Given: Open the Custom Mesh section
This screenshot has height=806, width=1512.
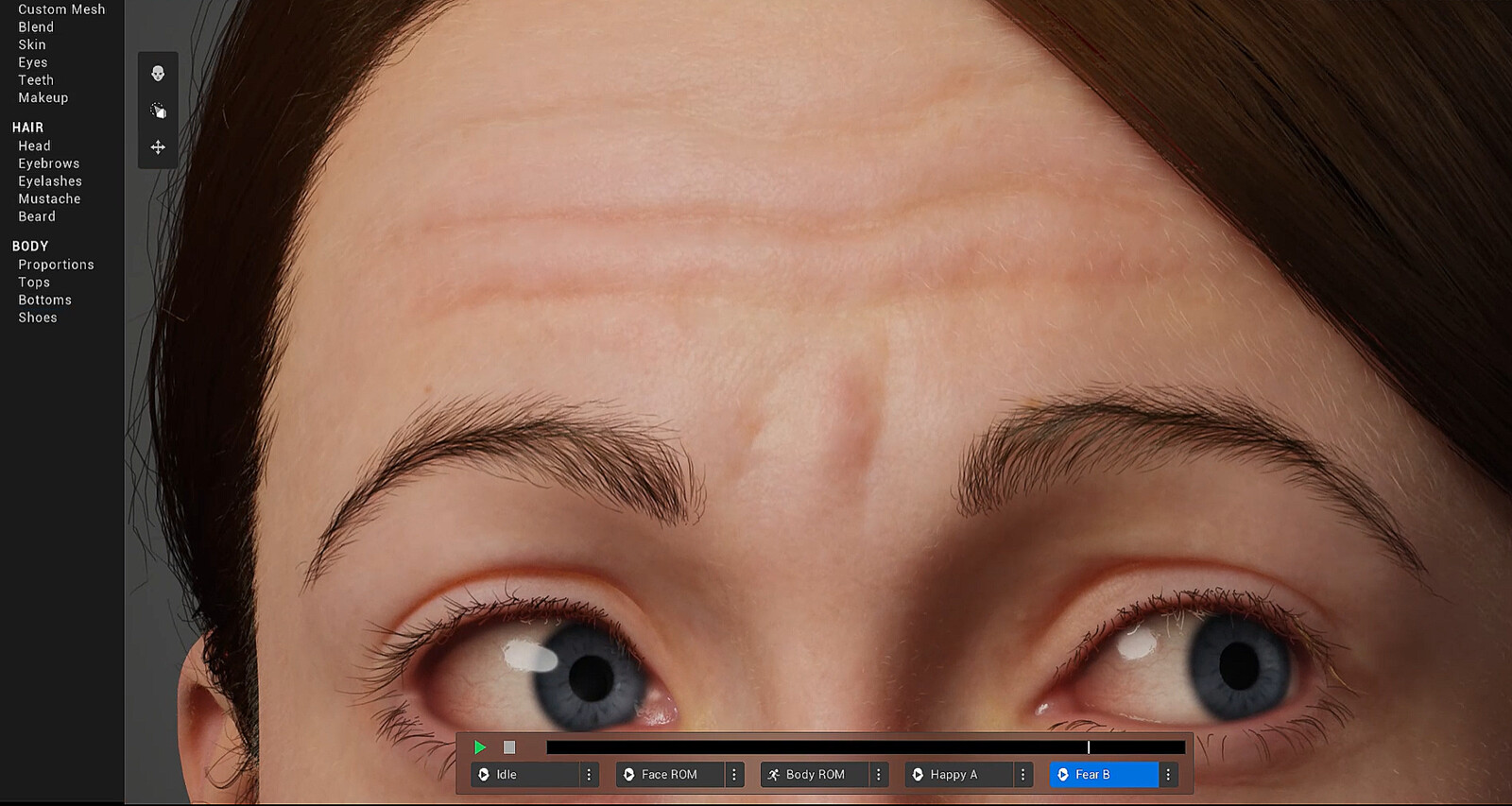Looking at the screenshot, I should point(61,9).
